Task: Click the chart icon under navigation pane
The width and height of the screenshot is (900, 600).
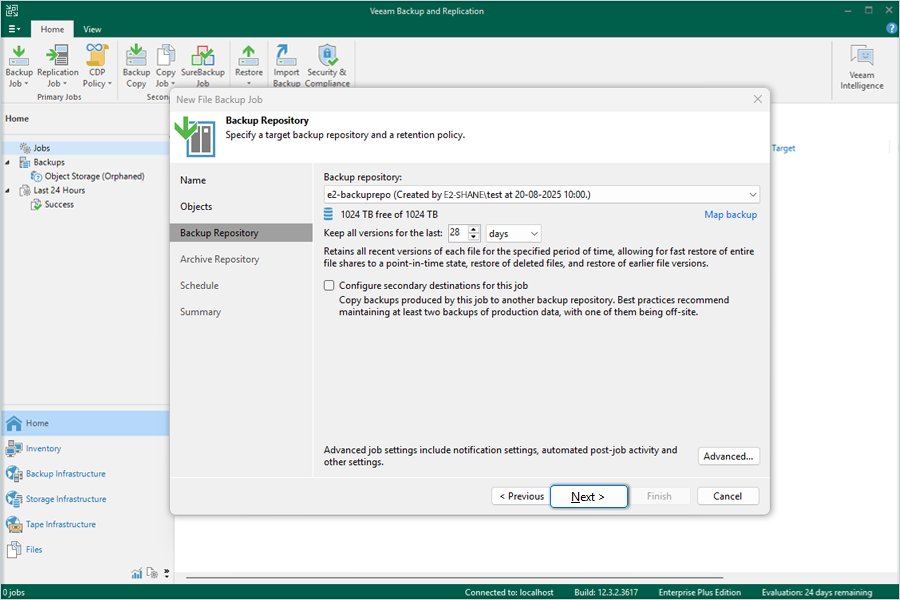Action: pyautogui.click(x=137, y=573)
